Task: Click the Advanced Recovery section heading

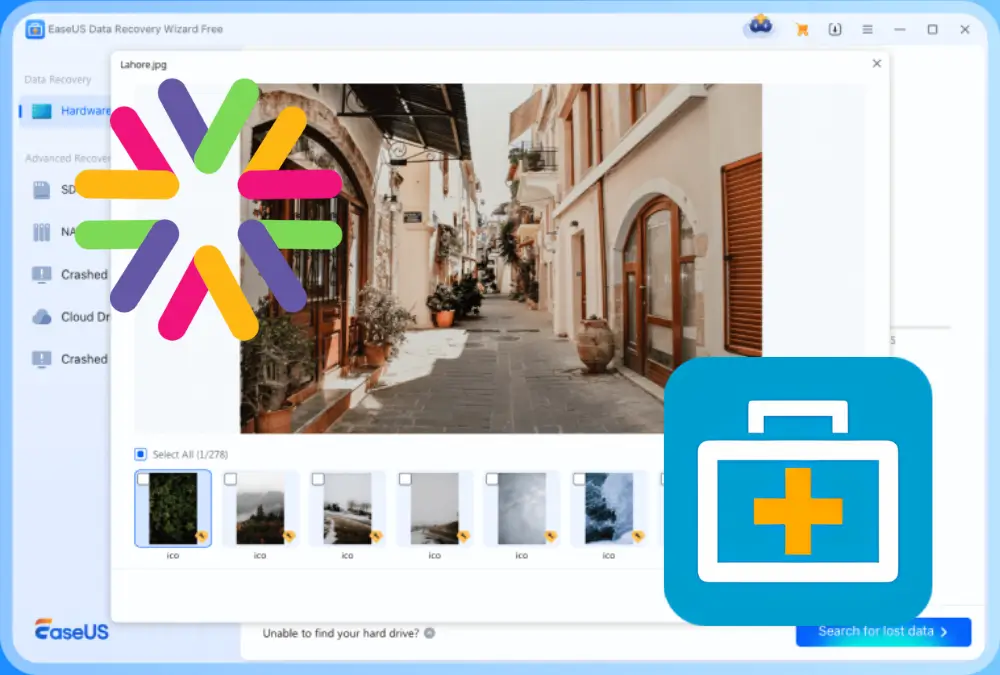Action: coord(68,158)
